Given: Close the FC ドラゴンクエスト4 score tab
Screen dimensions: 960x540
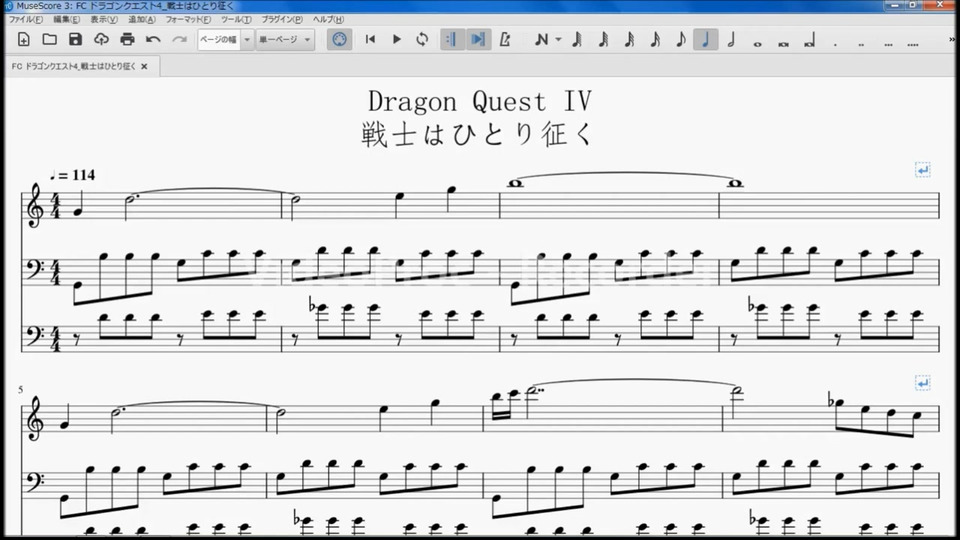Looking at the screenshot, I should click(x=144, y=66).
